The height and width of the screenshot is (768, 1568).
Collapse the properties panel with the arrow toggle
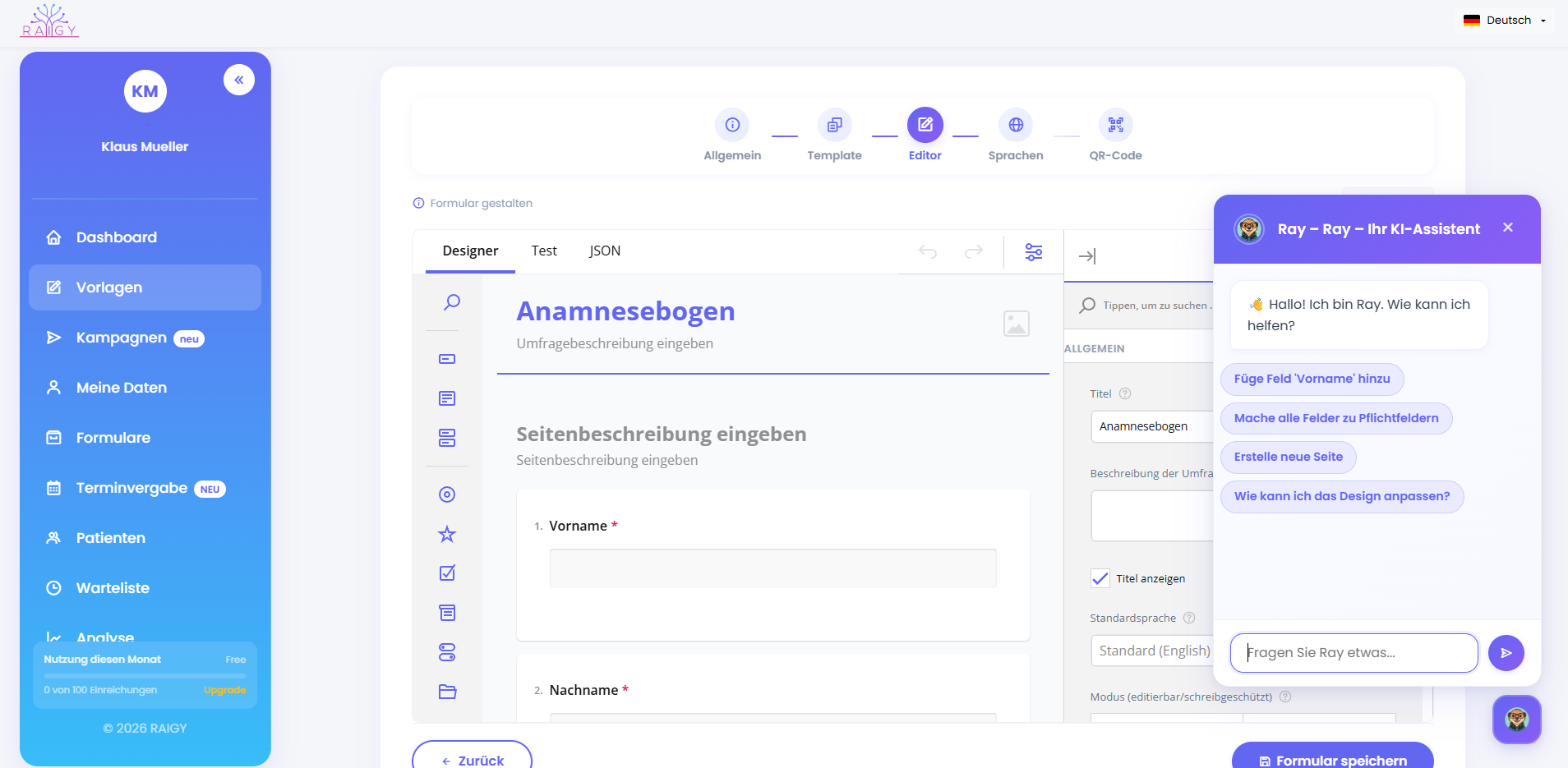point(1088,256)
